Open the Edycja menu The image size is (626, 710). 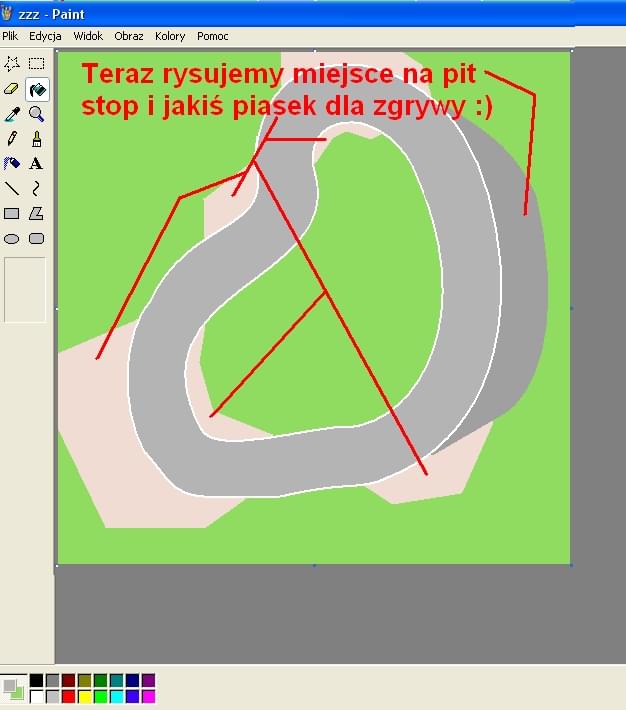[45, 36]
